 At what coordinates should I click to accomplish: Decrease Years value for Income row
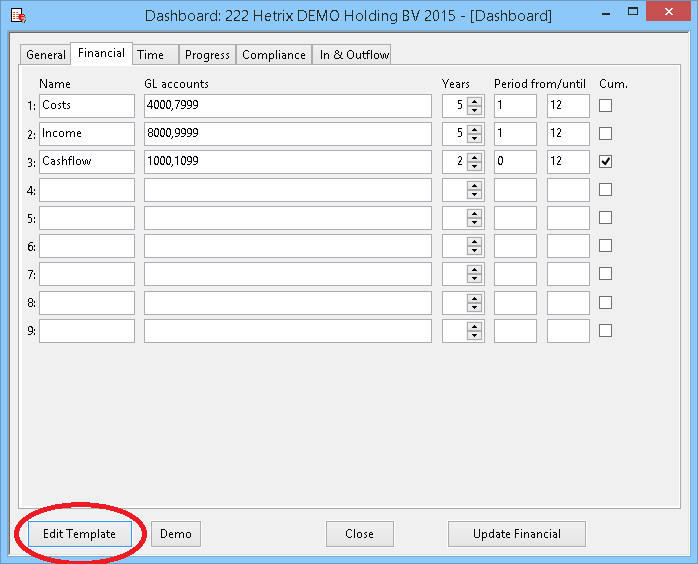tap(475, 138)
